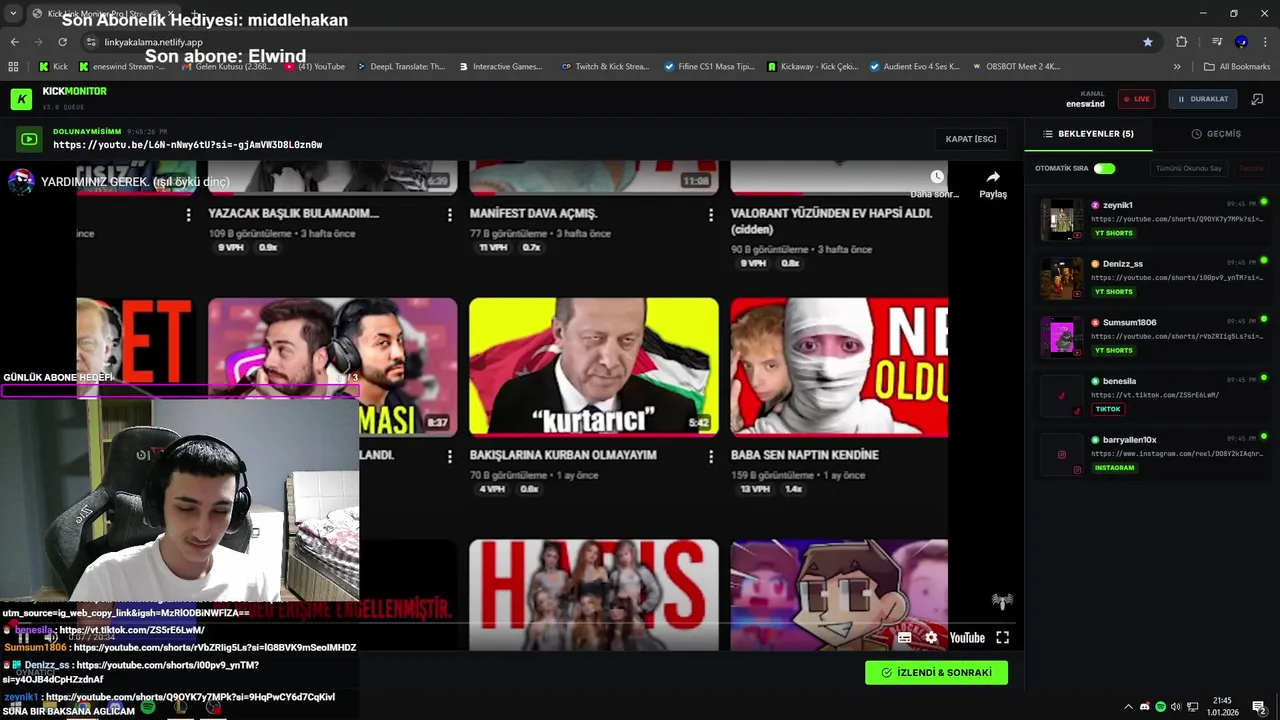The width and height of the screenshot is (1280, 720).
Task: Go back in the browser
Action: click(x=14, y=42)
